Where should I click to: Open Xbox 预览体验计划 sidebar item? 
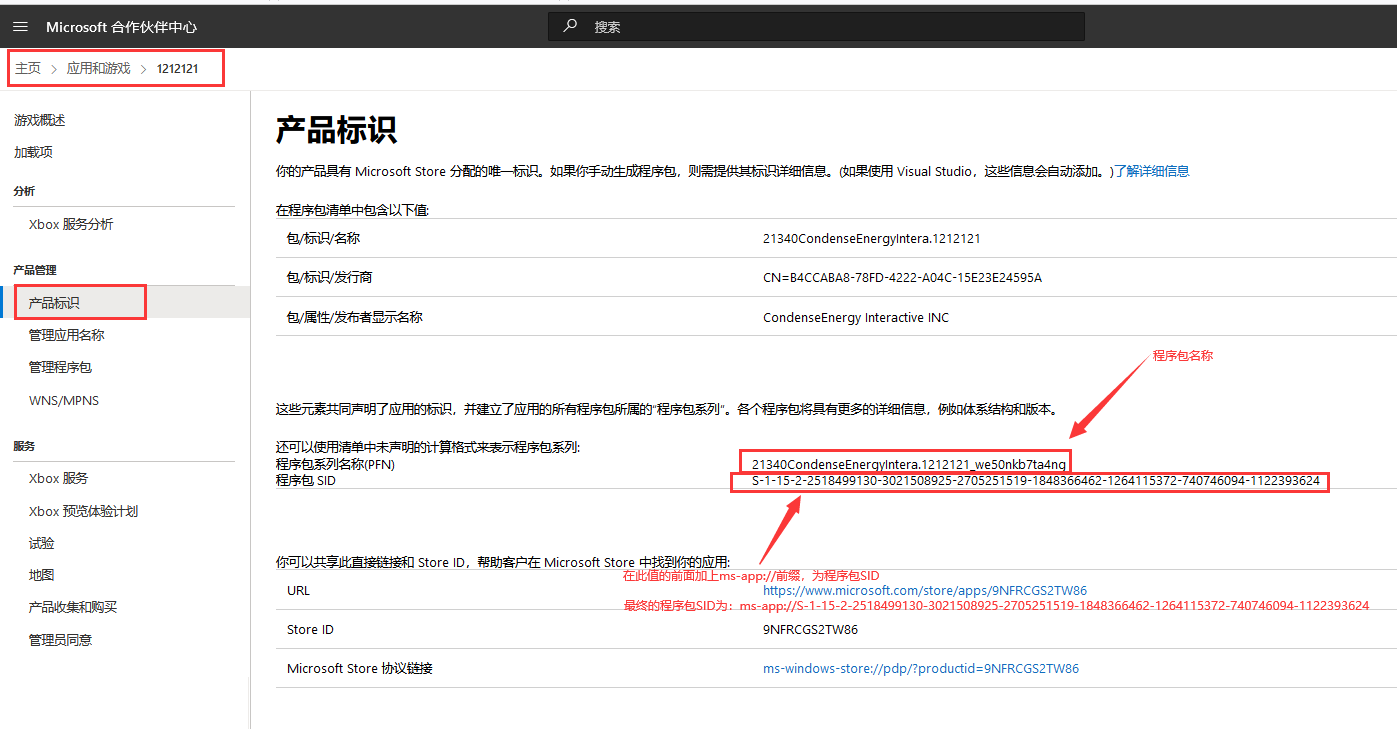click(x=83, y=511)
